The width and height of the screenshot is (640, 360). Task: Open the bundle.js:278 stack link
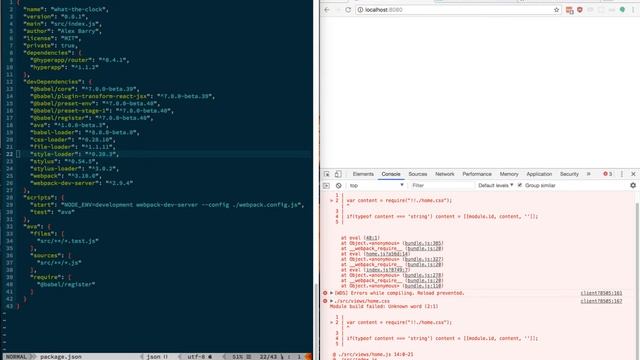coord(424,276)
